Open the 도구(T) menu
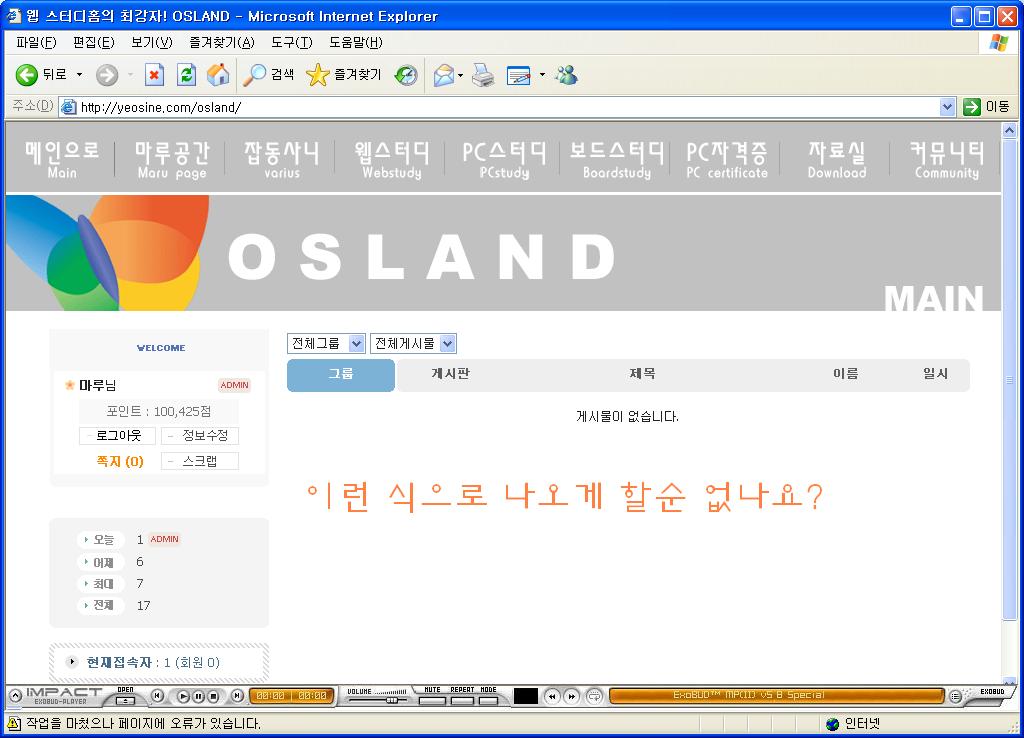1024x738 pixels. pyautogui.click(x=291, y=42)
